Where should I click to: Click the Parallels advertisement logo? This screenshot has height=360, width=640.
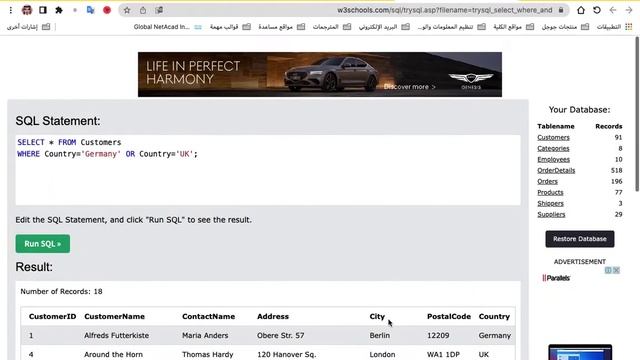[x=556, y=278]
